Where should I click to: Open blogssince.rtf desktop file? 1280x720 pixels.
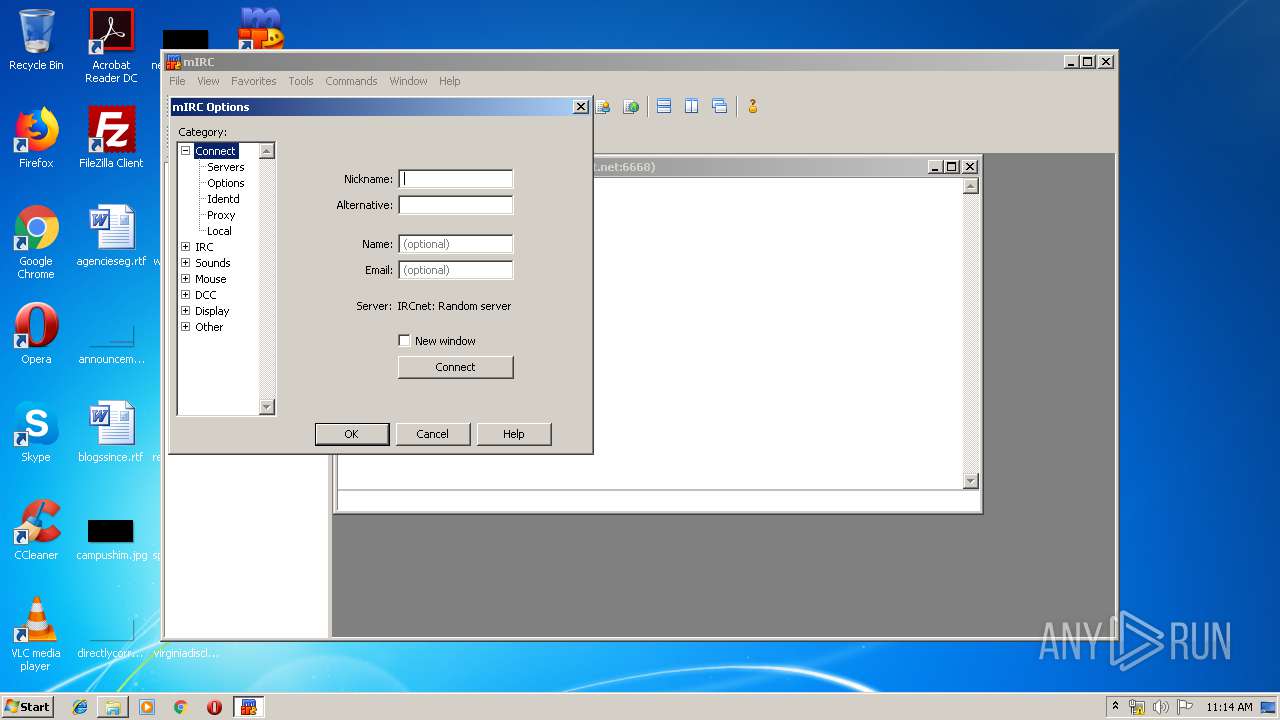tap(111, 432)
